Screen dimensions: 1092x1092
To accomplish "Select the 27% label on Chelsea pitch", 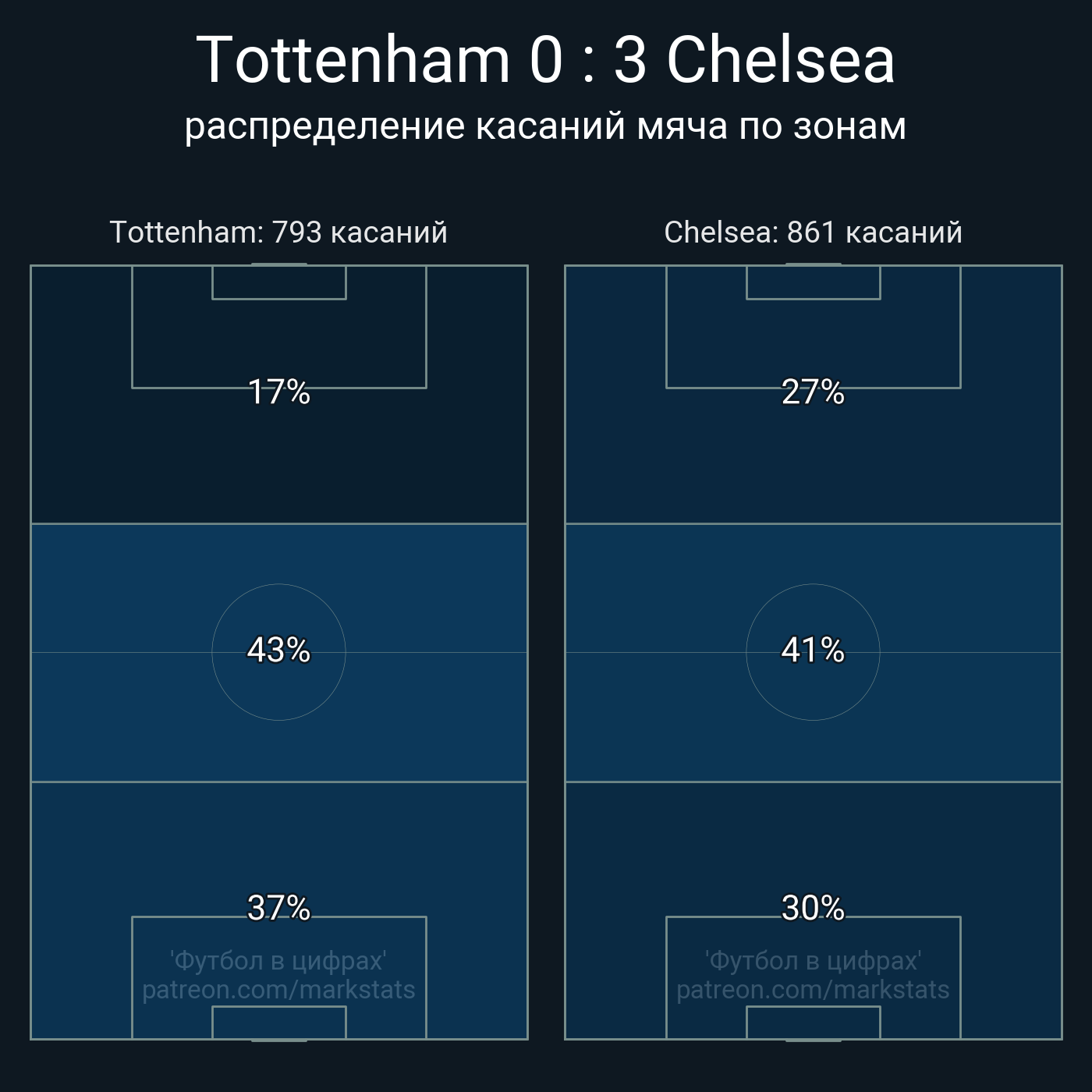I will (813, 392).
